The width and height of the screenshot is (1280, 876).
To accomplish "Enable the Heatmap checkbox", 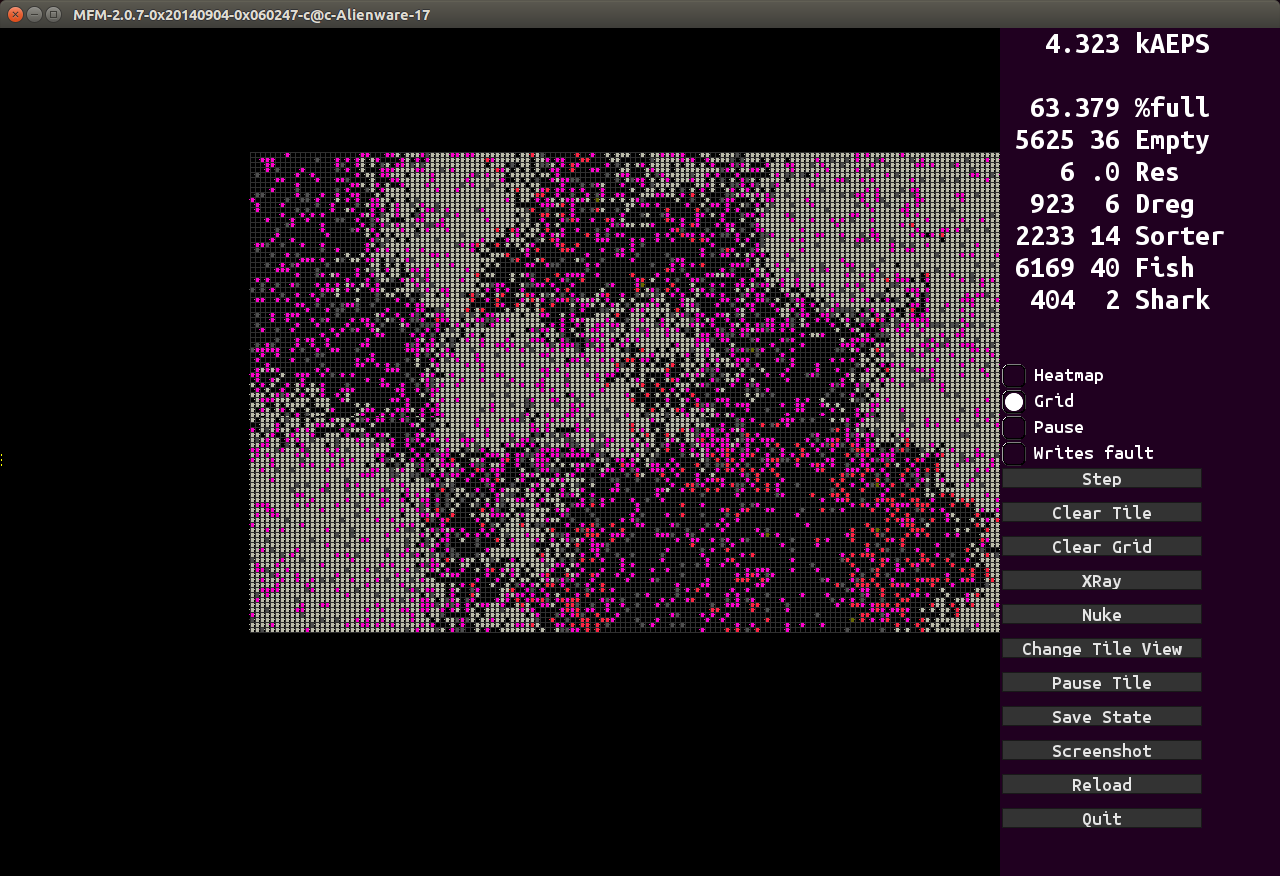I will coord(1014,376).
